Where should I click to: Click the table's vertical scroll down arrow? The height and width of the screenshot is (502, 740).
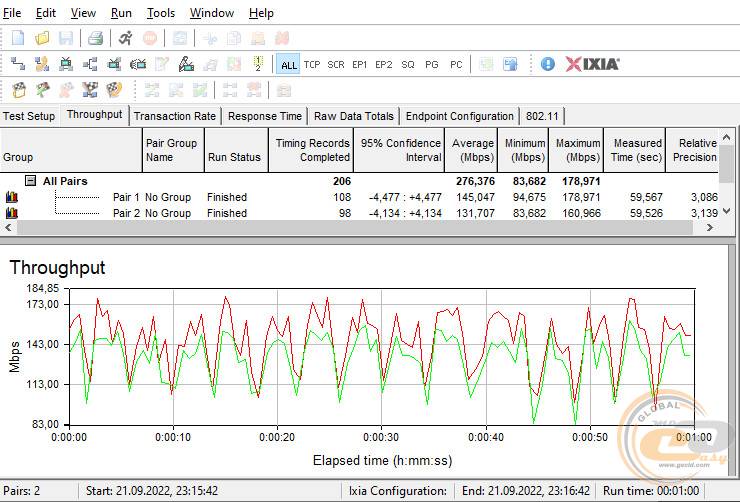(x=727, y=211)
